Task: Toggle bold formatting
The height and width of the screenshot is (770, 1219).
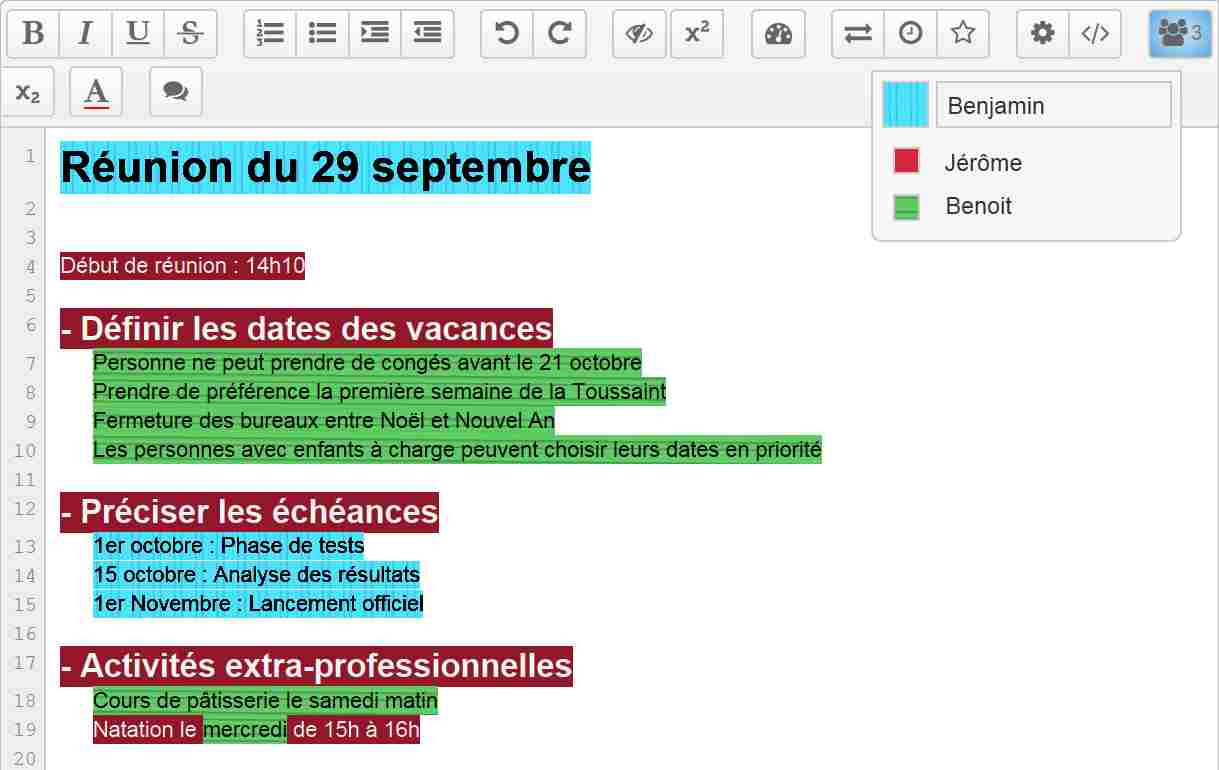Action: coord(33,34)
